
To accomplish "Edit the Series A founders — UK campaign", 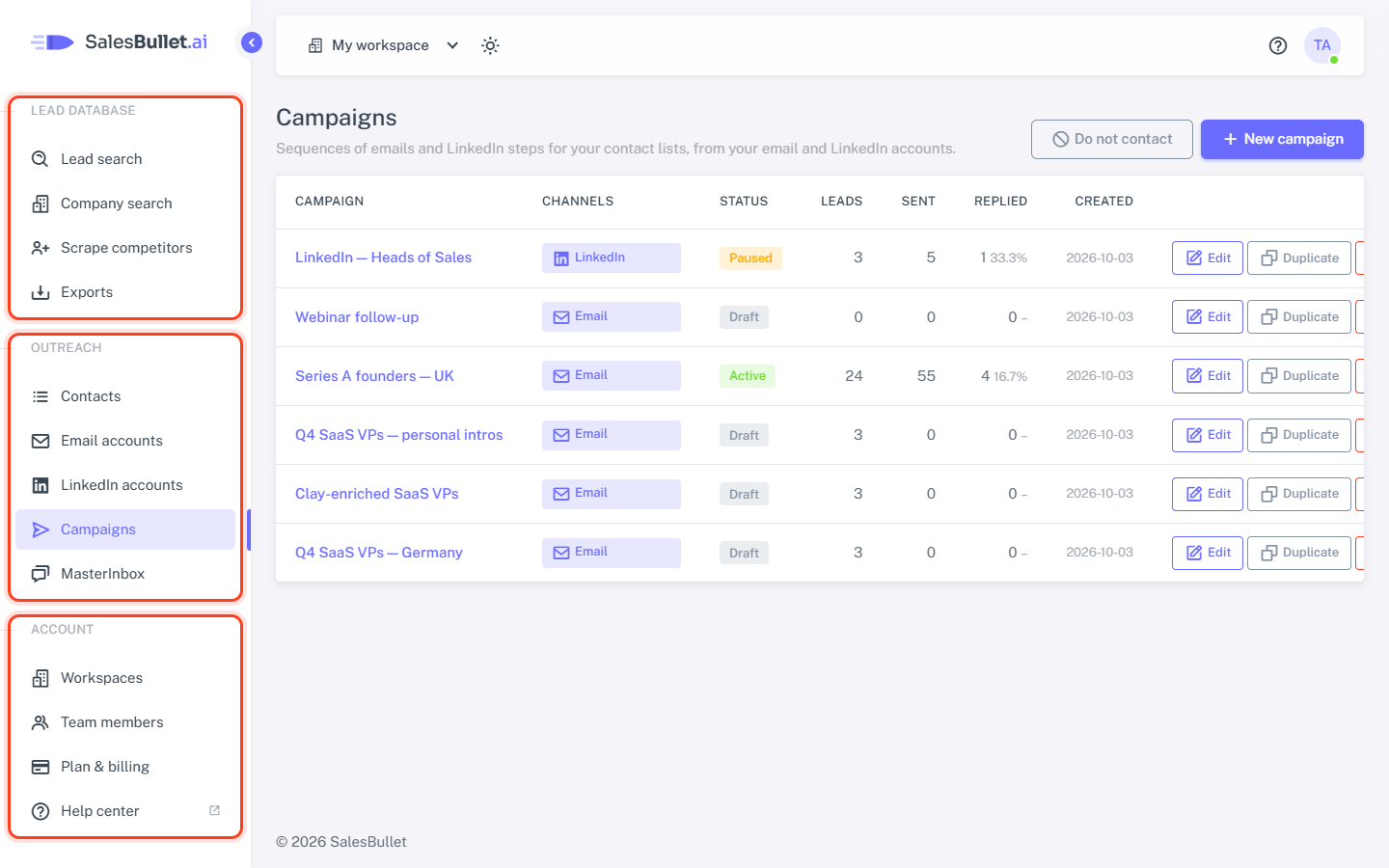I will pos(1208,375).
